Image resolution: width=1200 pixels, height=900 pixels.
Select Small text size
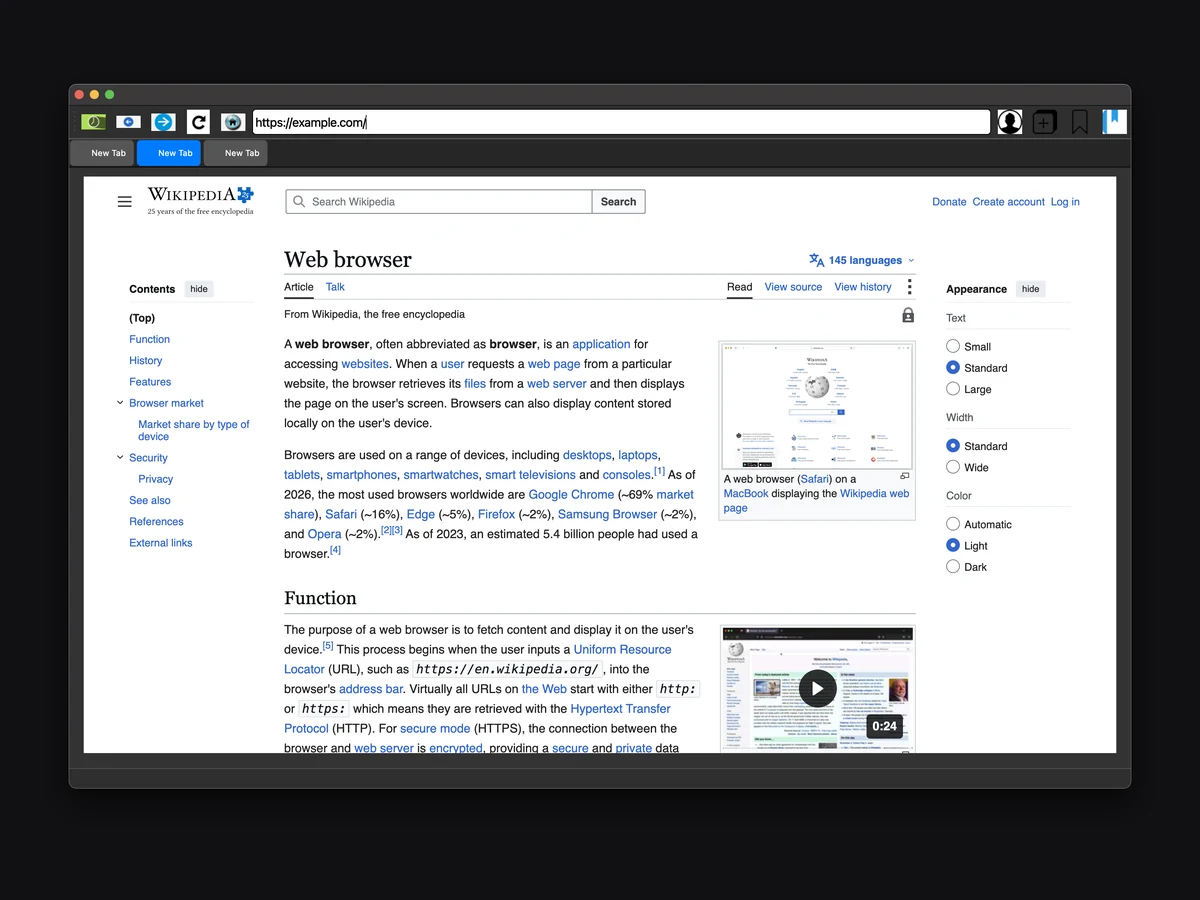[x=953, y=346]
